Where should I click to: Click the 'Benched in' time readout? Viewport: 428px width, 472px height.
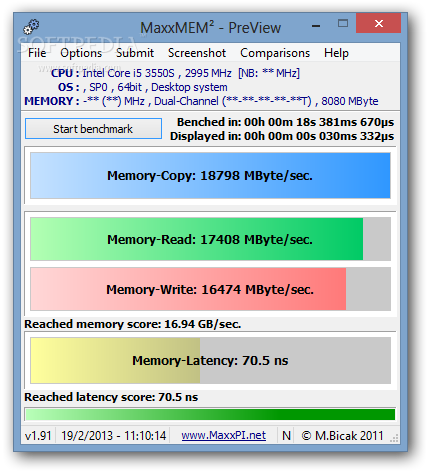click(x=285, y=122)
